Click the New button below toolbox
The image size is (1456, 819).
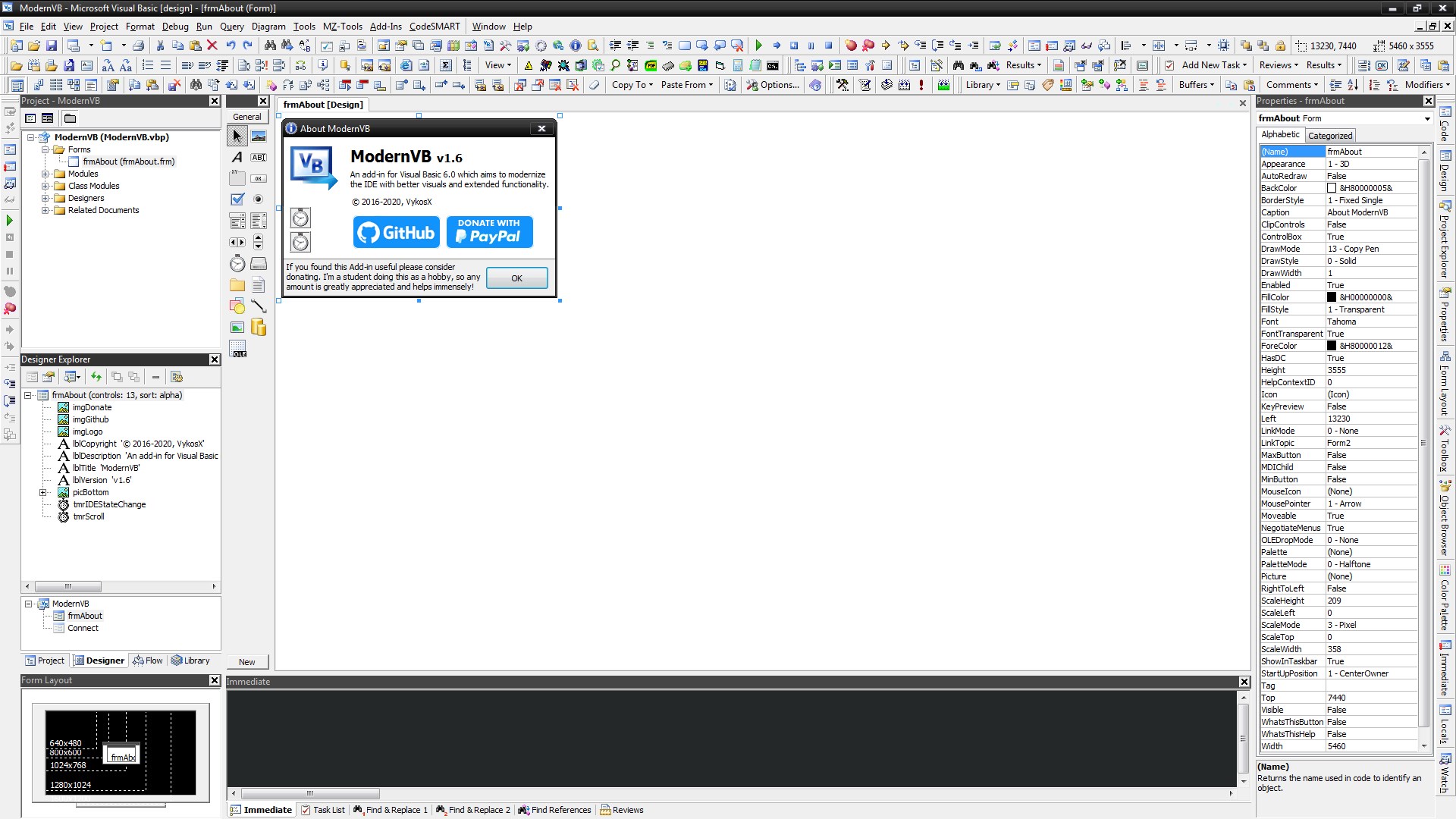[x=247, y=662]
